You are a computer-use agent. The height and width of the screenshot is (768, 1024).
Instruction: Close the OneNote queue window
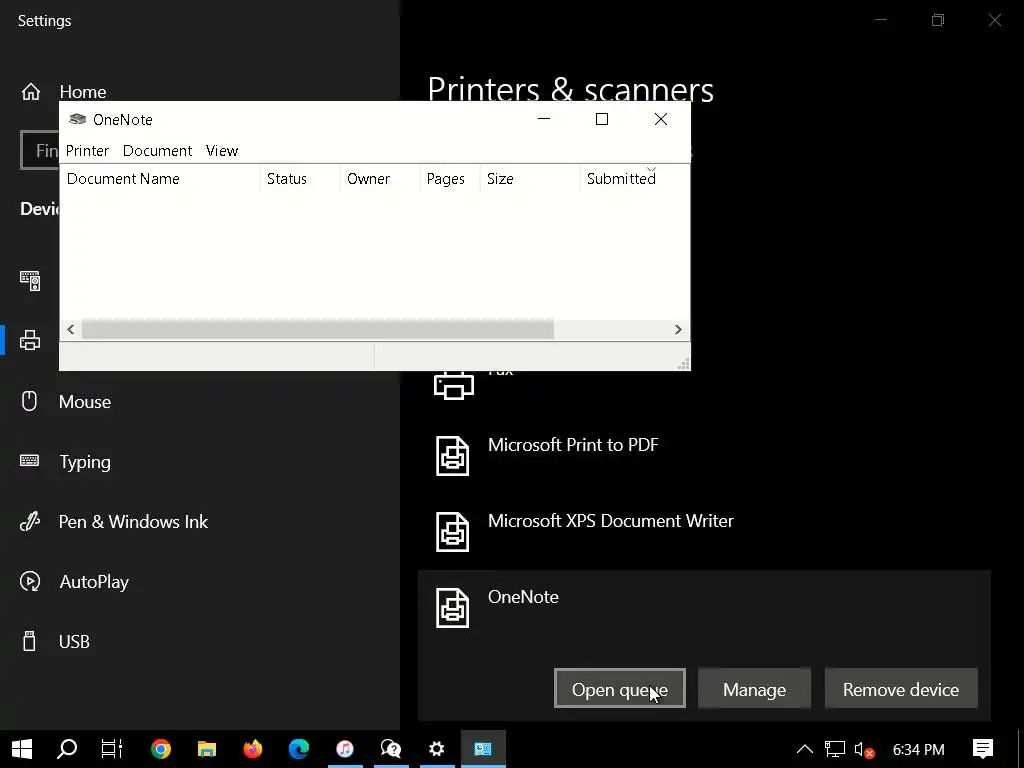pos(661,119)
